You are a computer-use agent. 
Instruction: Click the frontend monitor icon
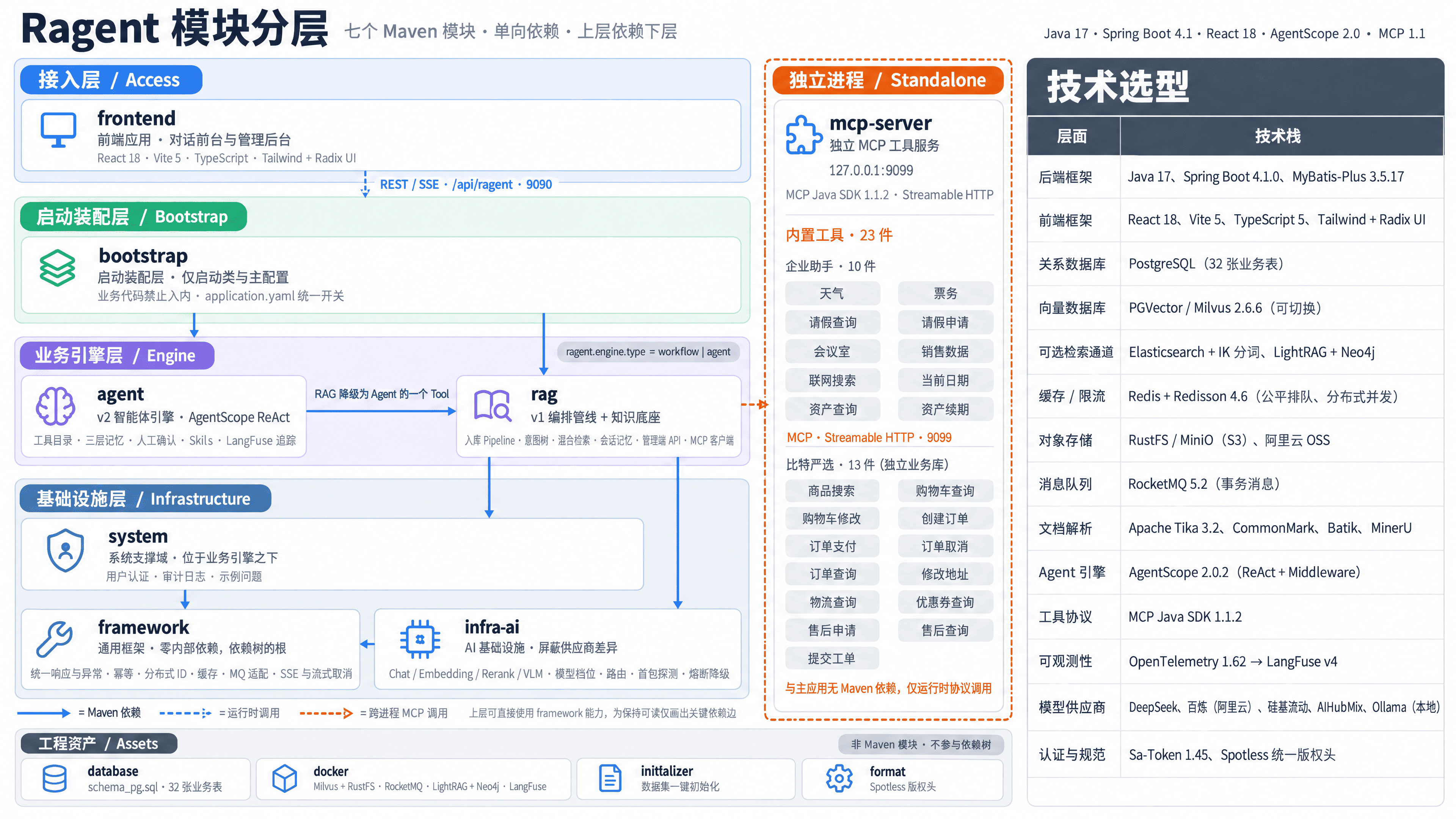point(58,130)
